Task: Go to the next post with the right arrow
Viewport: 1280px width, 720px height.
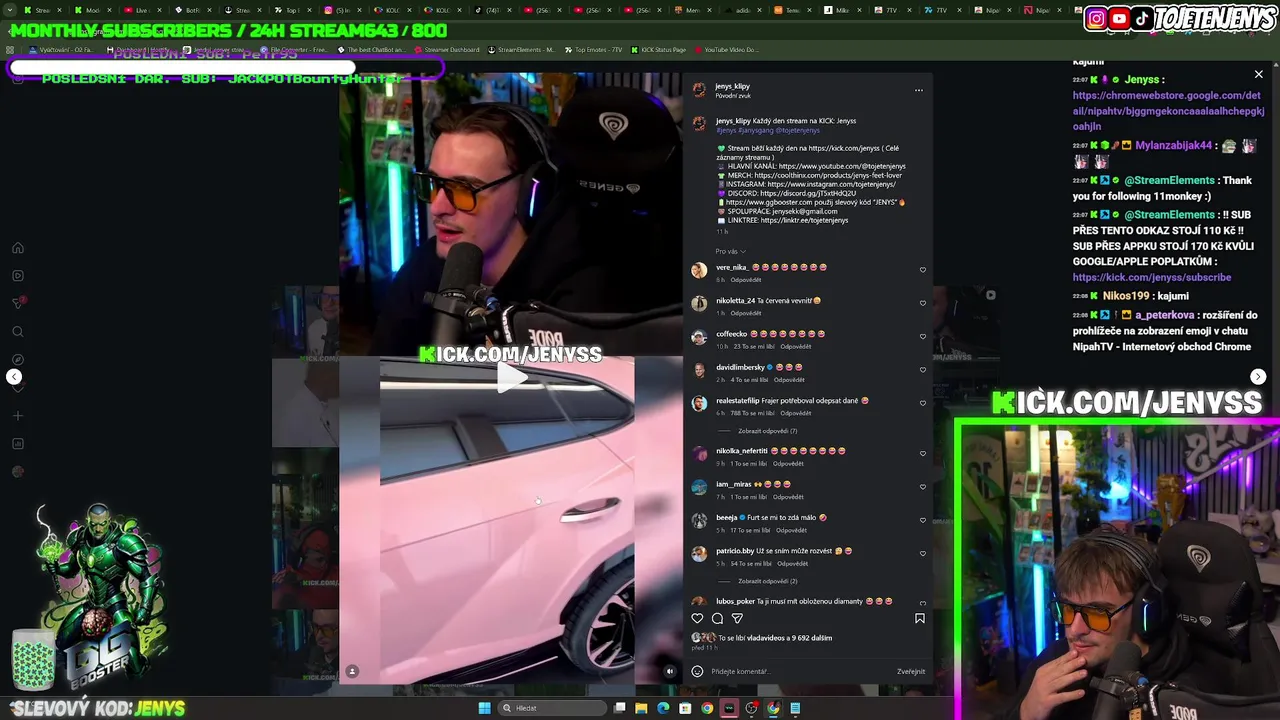Action: point(1258,377)
